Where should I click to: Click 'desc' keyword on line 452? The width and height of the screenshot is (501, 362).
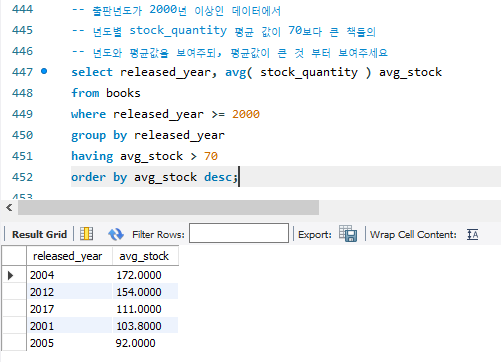pos(218,177)
